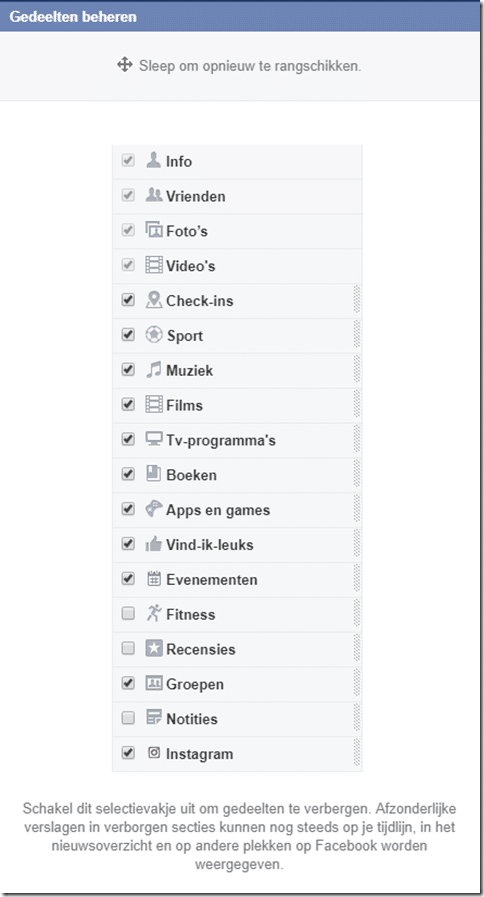Click the Instagram camera icon

pyautogui.click(x=153, y=753)
